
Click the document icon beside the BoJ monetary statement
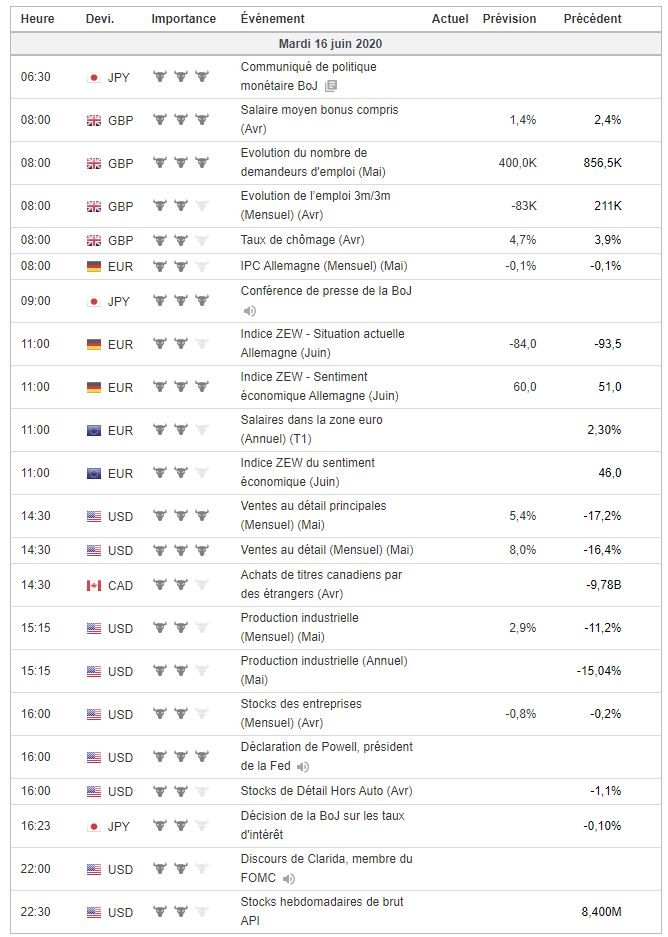click(x=330, y=87)
